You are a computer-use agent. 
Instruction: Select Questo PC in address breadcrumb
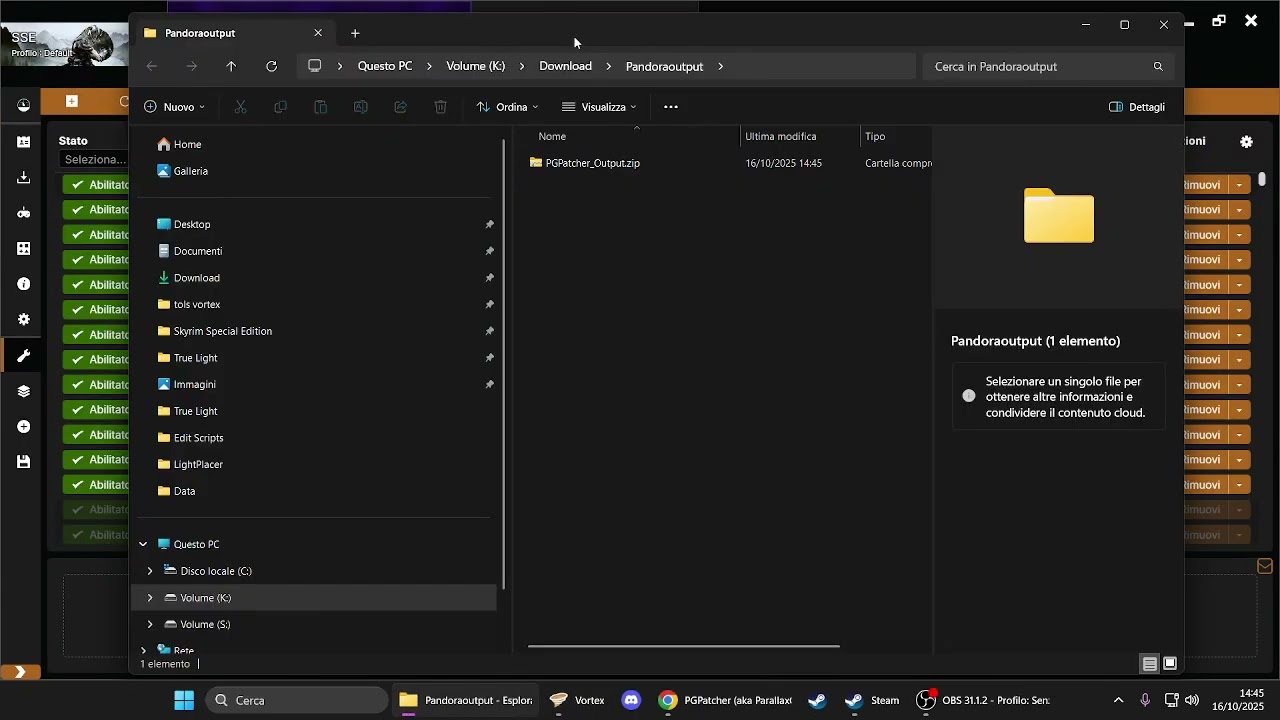pos(385,66)
